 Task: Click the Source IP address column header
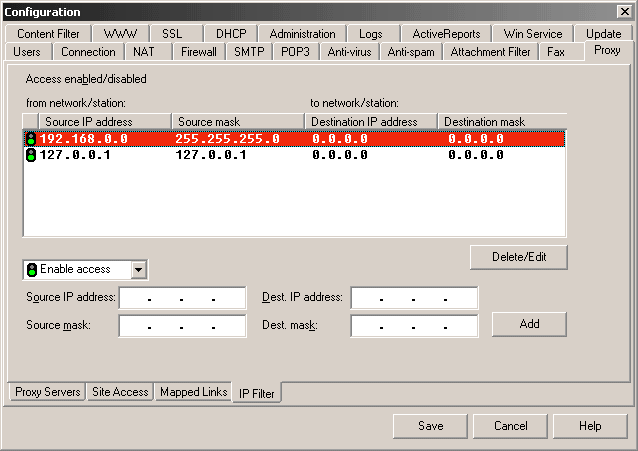105,122
